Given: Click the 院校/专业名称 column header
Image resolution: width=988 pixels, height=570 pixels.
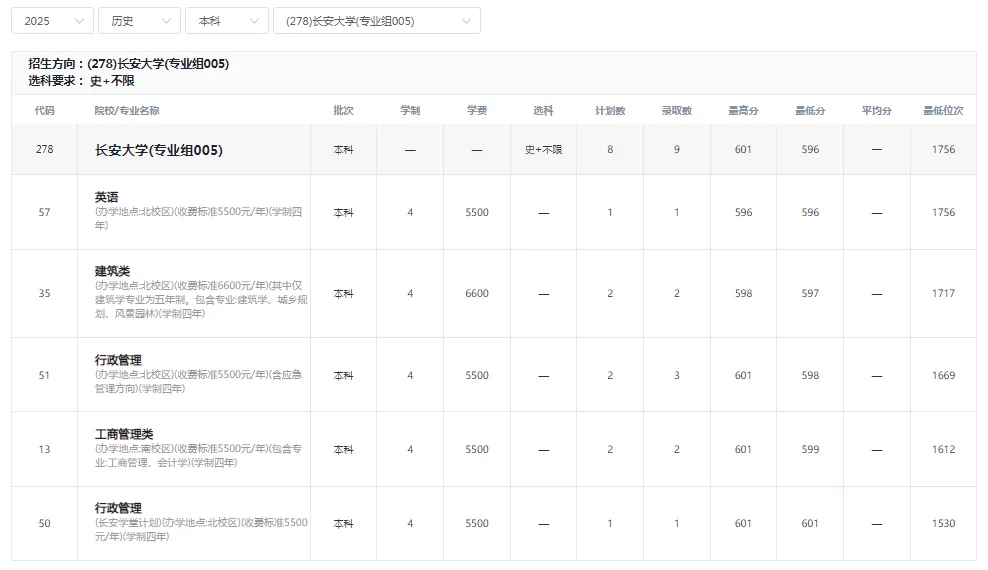Looking at the screenshot, I should point(127,110).
